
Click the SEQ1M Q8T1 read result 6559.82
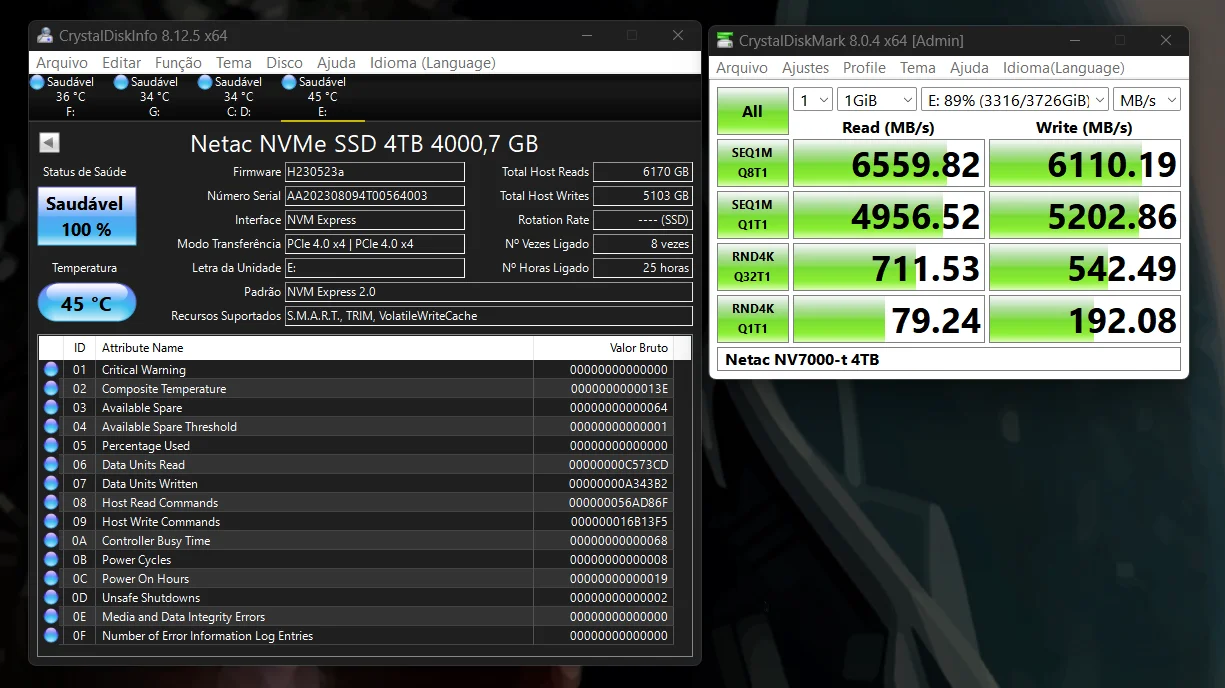tap(889, 163)
